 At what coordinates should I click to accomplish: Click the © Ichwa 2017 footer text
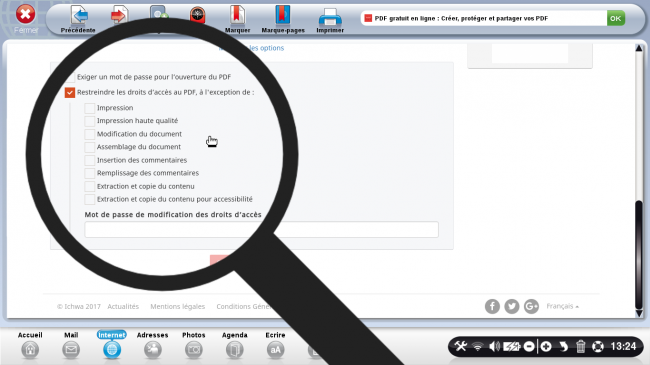tap(79, 307)
